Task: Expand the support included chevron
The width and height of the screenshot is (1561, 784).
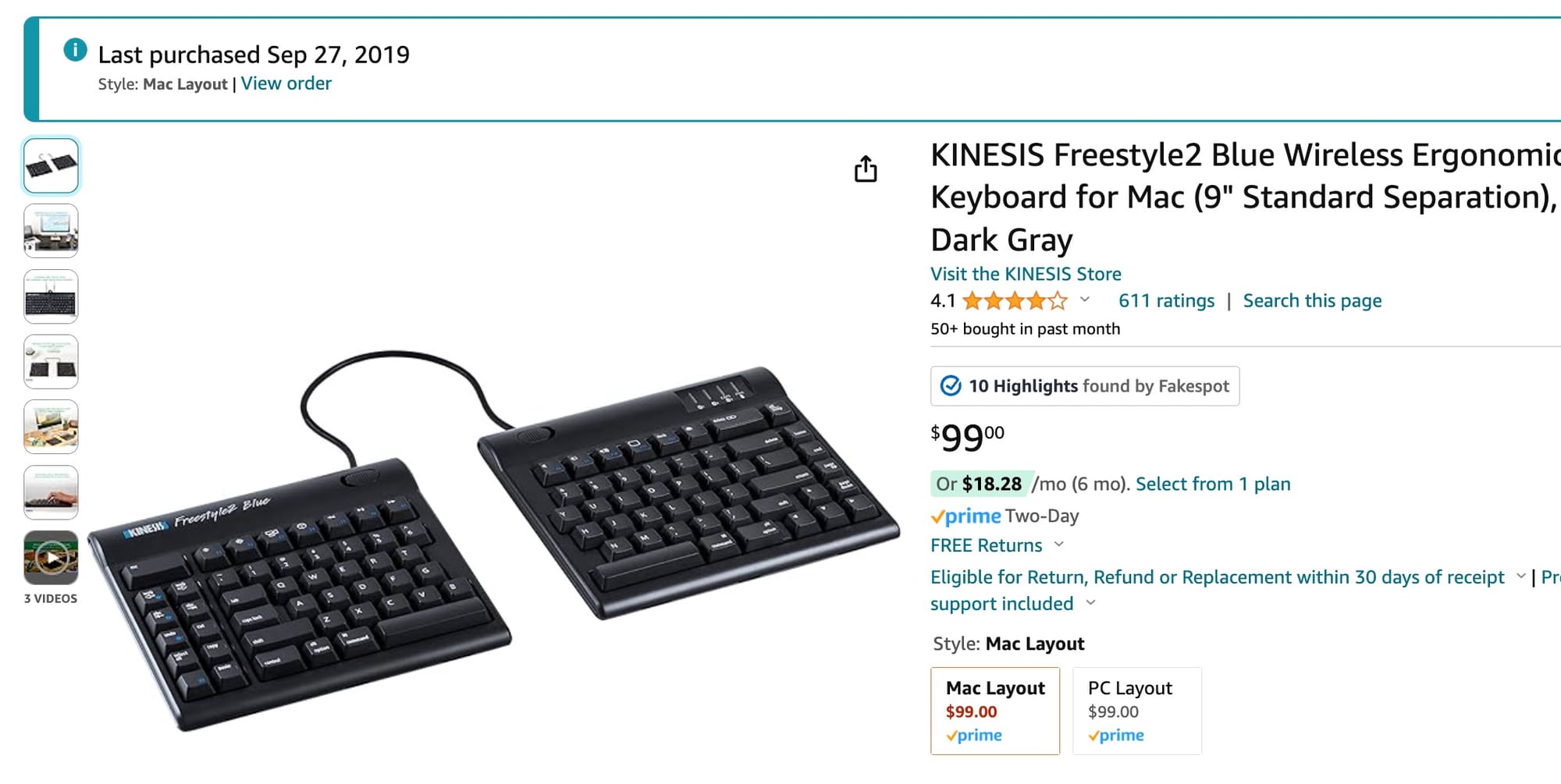Action: 1091,603
